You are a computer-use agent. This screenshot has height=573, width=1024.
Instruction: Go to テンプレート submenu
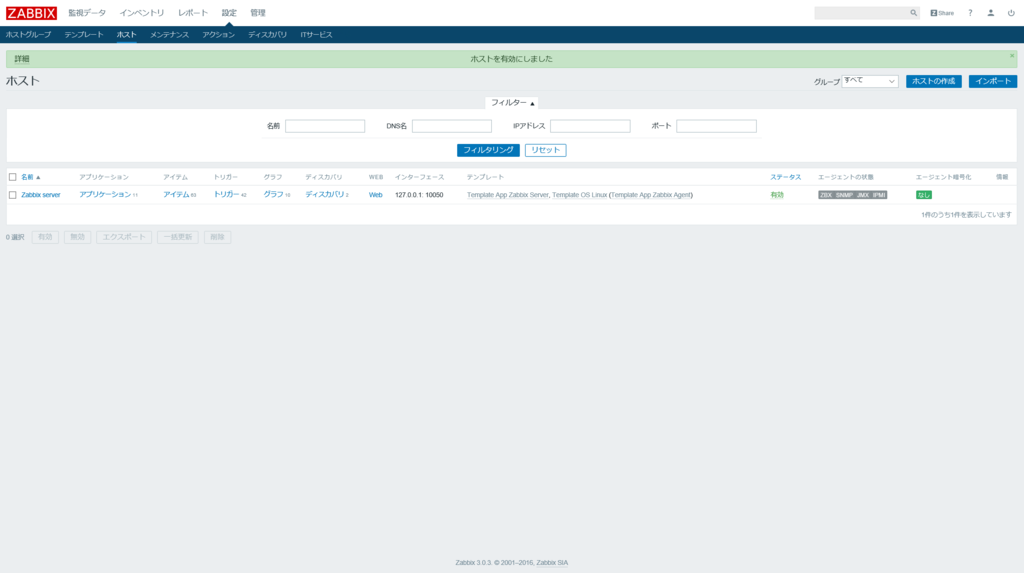pos(84,35)
